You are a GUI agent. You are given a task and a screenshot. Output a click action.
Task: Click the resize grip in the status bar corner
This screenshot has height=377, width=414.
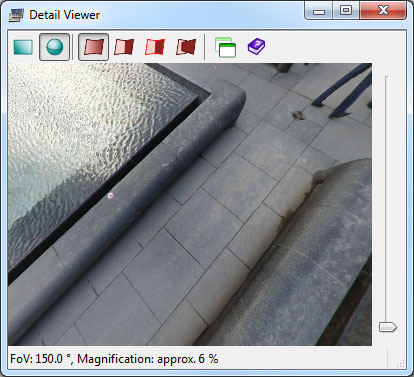401,363
